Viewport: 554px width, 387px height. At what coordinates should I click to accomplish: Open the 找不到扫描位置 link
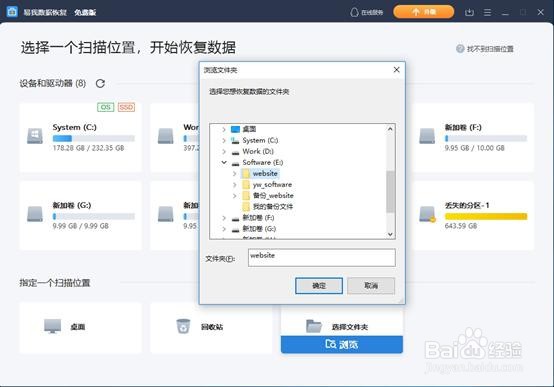(x=490, y=49)
